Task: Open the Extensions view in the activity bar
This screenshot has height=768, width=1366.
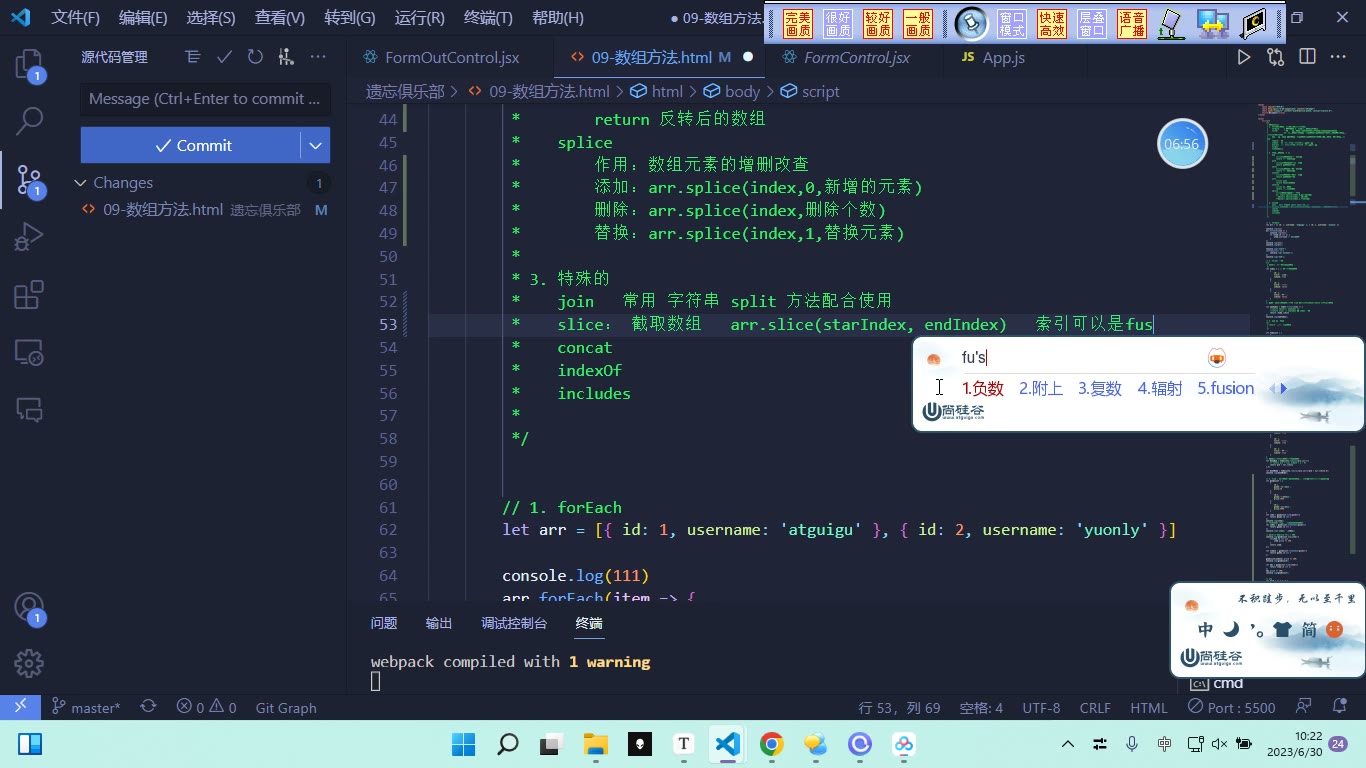Action: pyautogui.click(x=29, y=295)
